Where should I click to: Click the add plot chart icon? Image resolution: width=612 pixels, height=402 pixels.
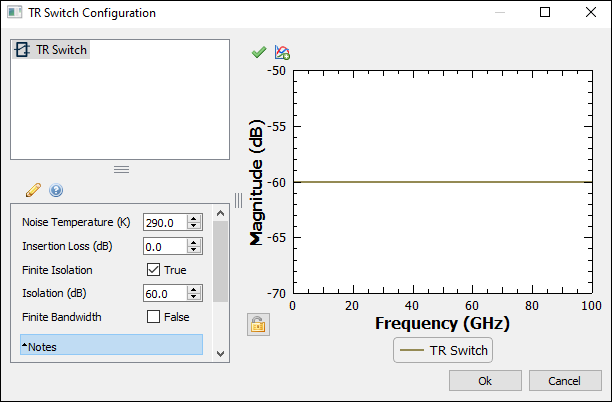pos(282,52)
